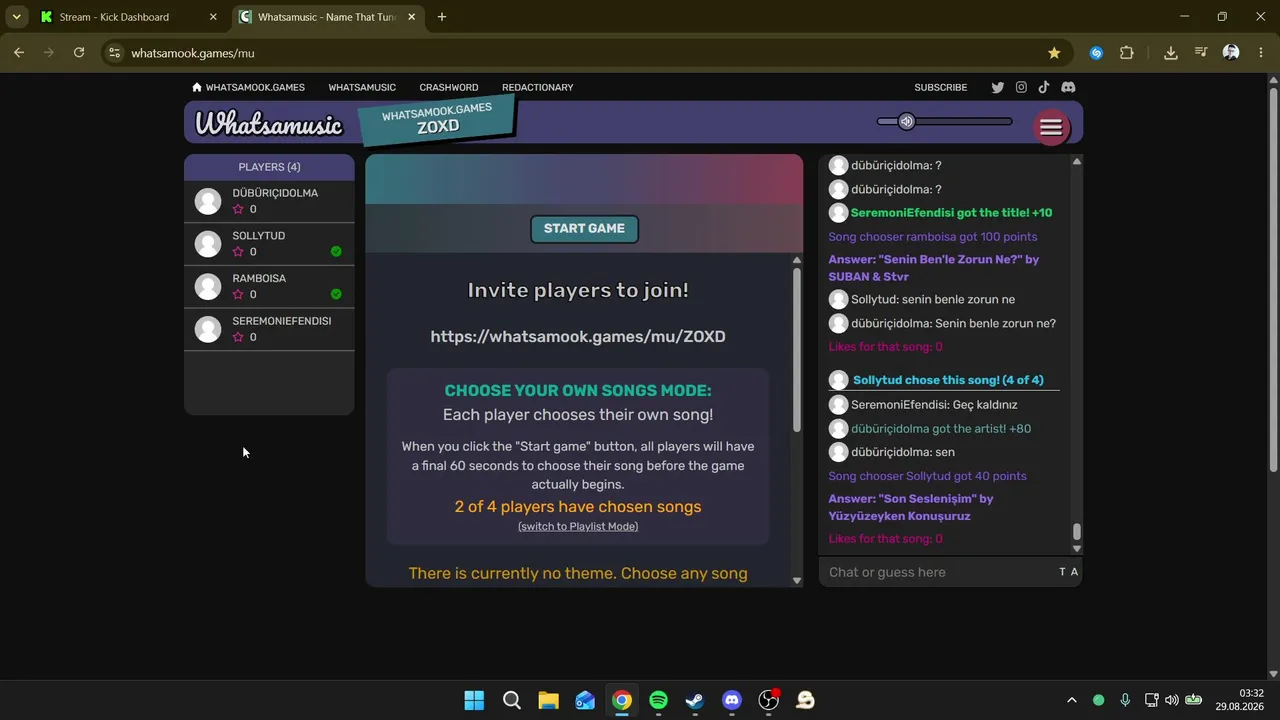Open the Chrome profile avatar
The image size is (1280, 720).
(x=1231, y=53)
